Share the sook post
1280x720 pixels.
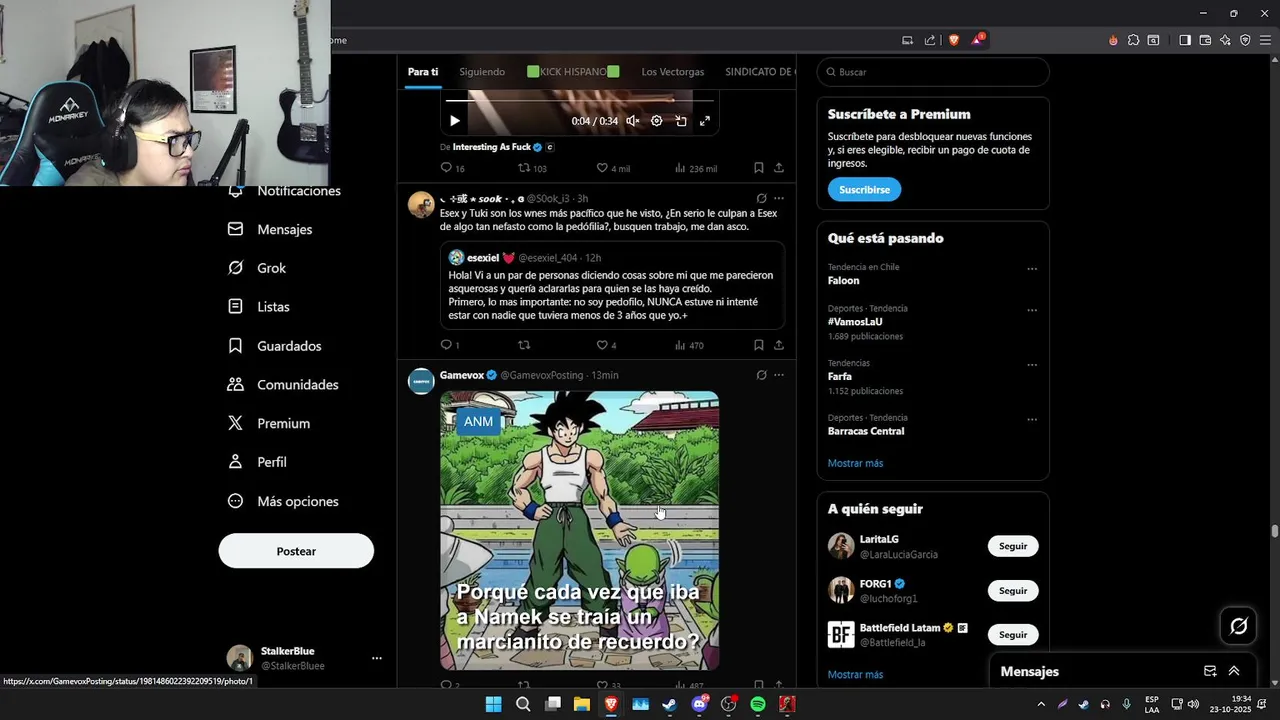pyautogui.click(x=779, y=345)
